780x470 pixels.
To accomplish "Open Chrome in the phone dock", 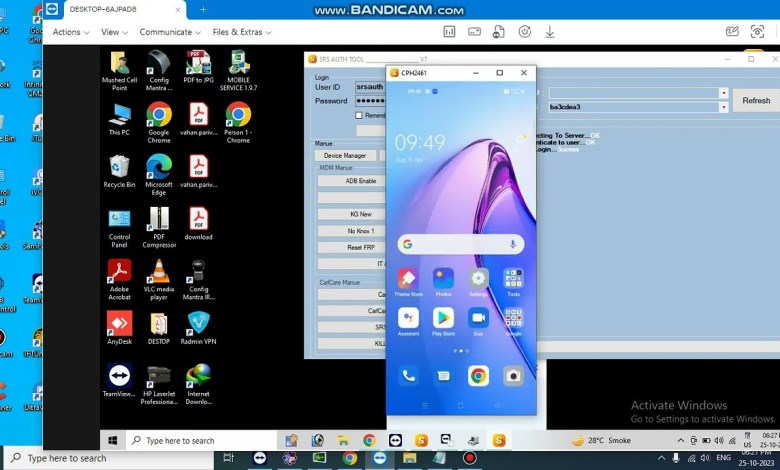I will point(478,376).
